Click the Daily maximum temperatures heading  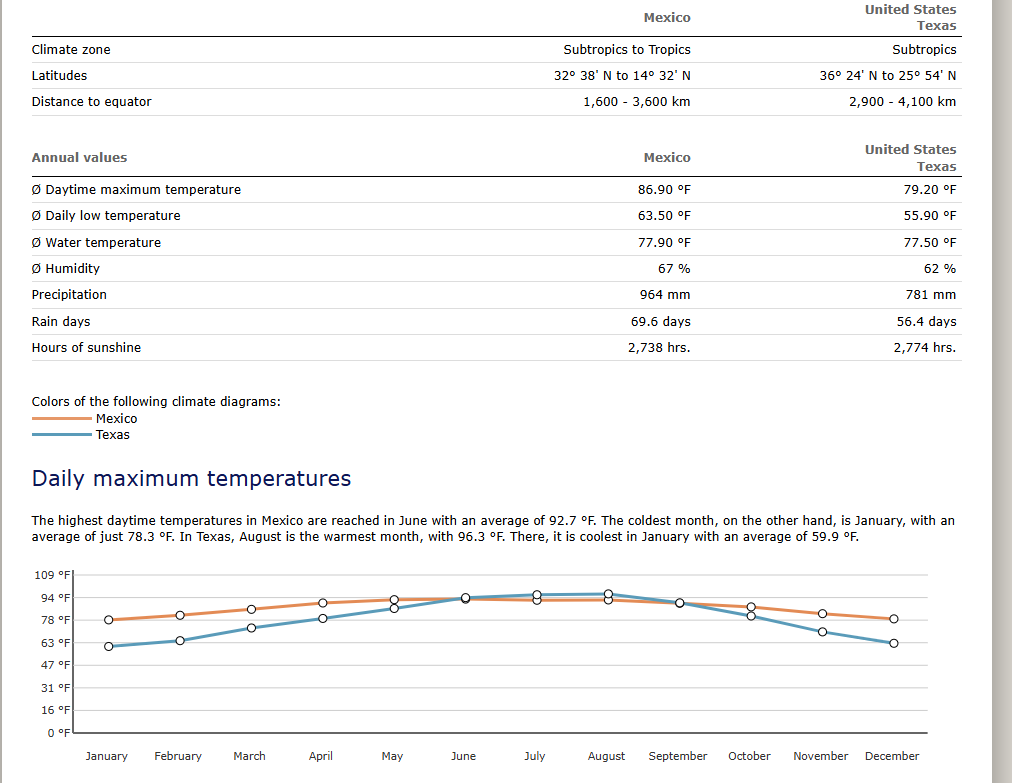coord(191,478)
